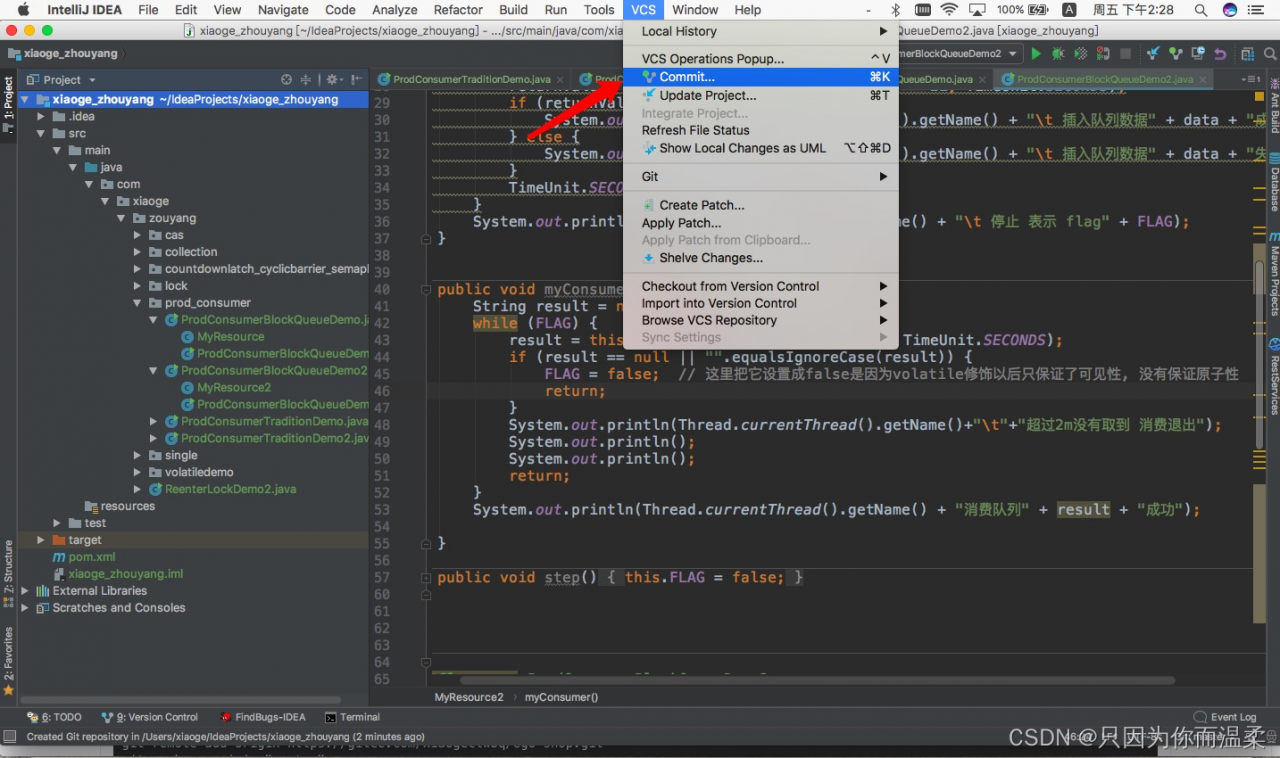Open Project Structure icon in toolbar

click(x=1248, y=54)
